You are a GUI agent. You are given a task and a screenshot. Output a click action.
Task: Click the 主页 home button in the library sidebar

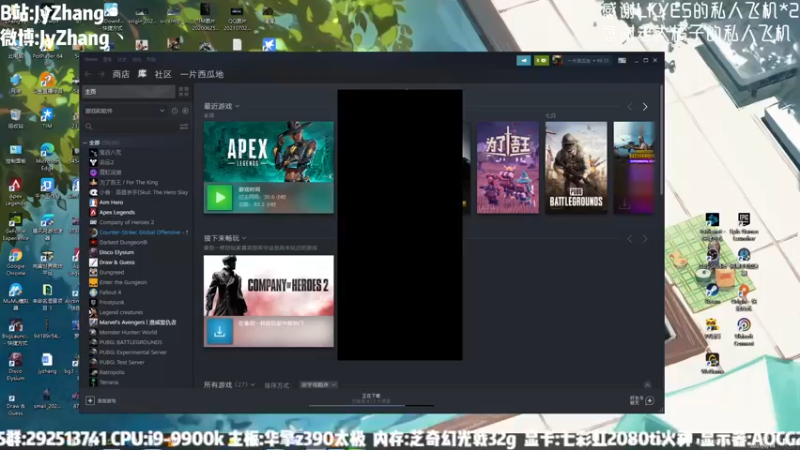(129, 91)
